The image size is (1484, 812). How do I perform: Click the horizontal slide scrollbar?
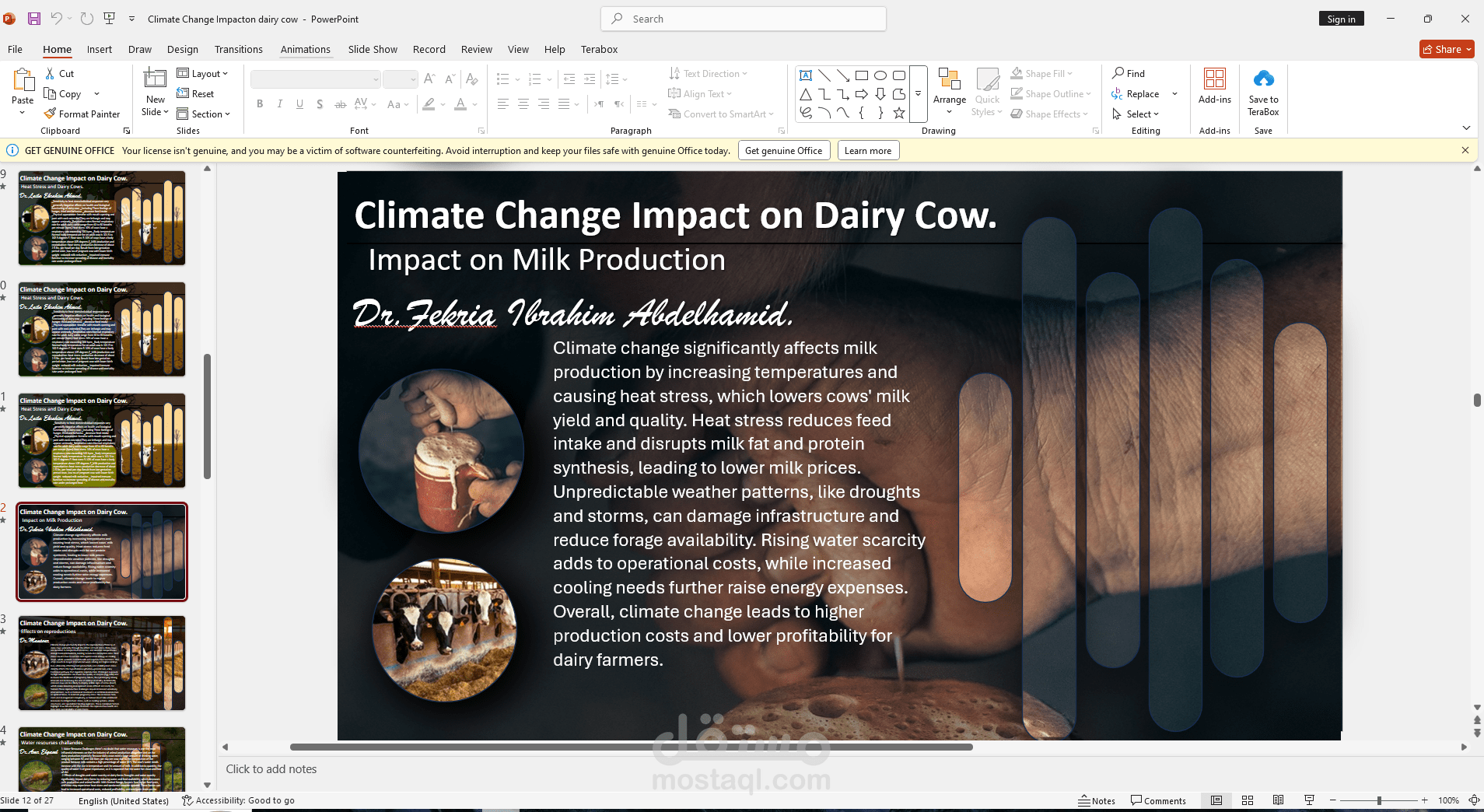631,747
